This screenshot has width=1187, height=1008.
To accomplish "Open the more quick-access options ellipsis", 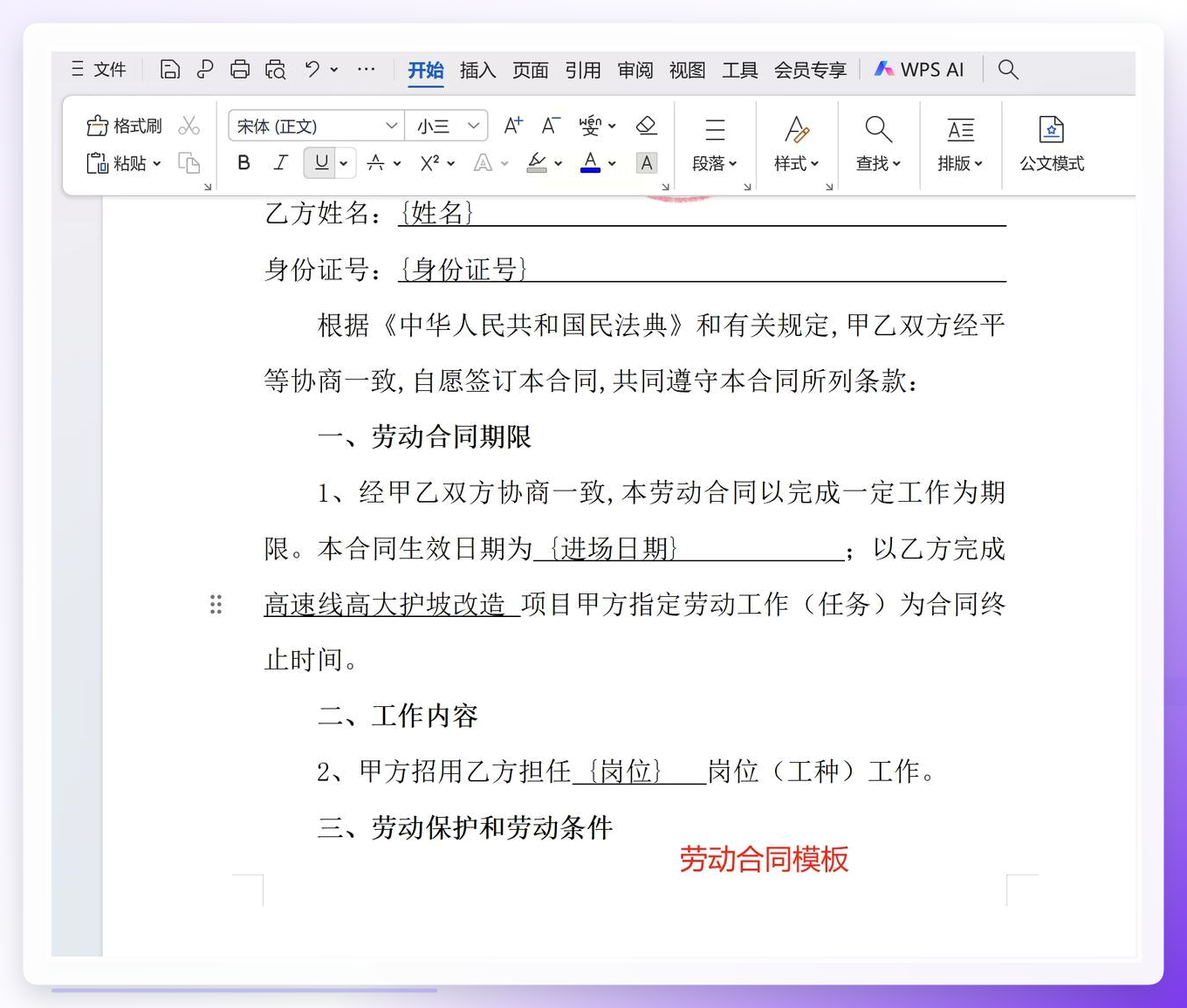I will tap(367, 69).
